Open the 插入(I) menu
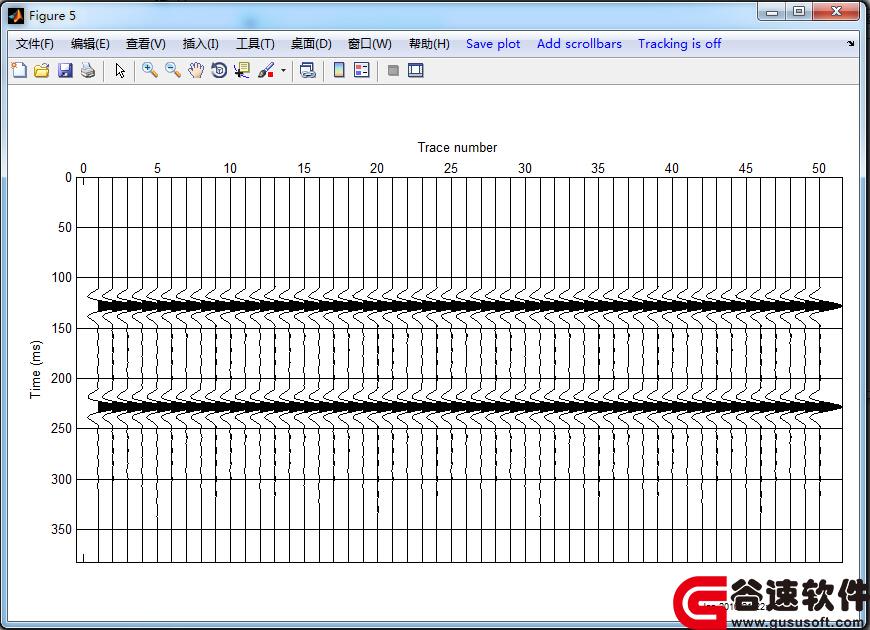Screen dimensions: 870x630 (200, 44)
